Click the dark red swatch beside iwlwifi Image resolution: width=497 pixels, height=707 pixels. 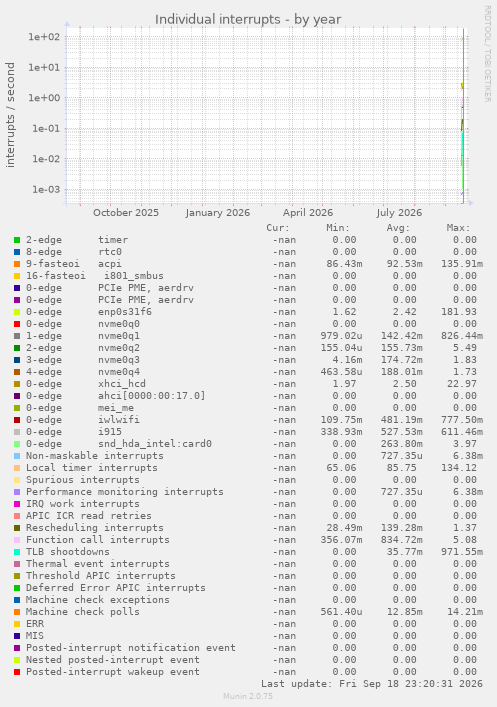pos(17,420)
